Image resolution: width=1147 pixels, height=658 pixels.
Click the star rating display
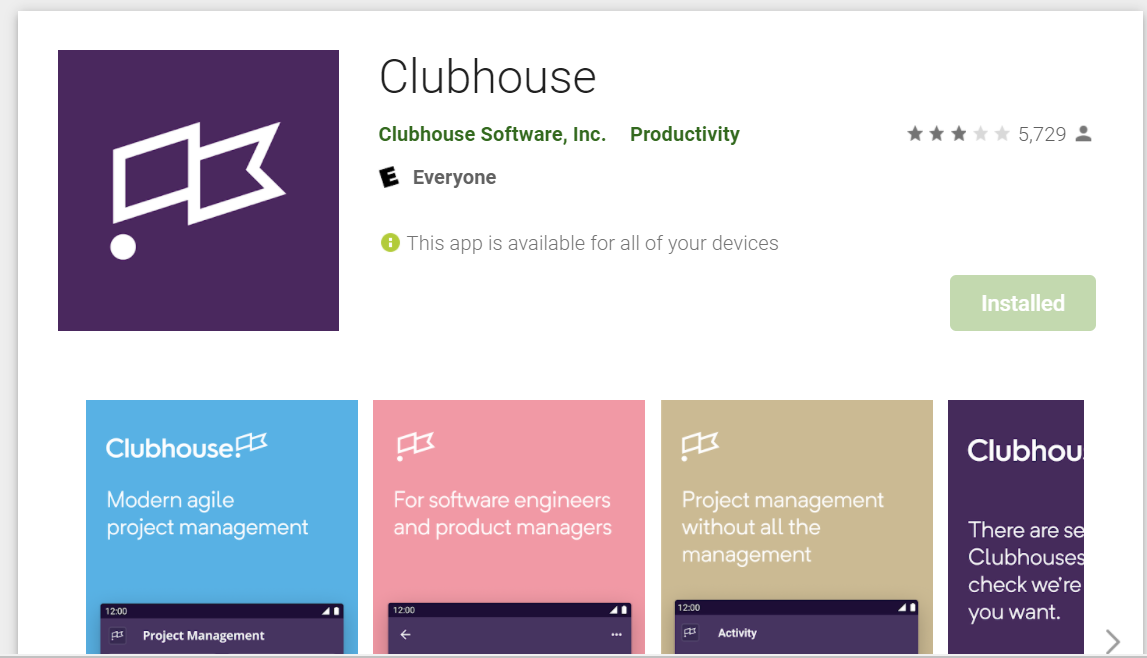point(958,134)
